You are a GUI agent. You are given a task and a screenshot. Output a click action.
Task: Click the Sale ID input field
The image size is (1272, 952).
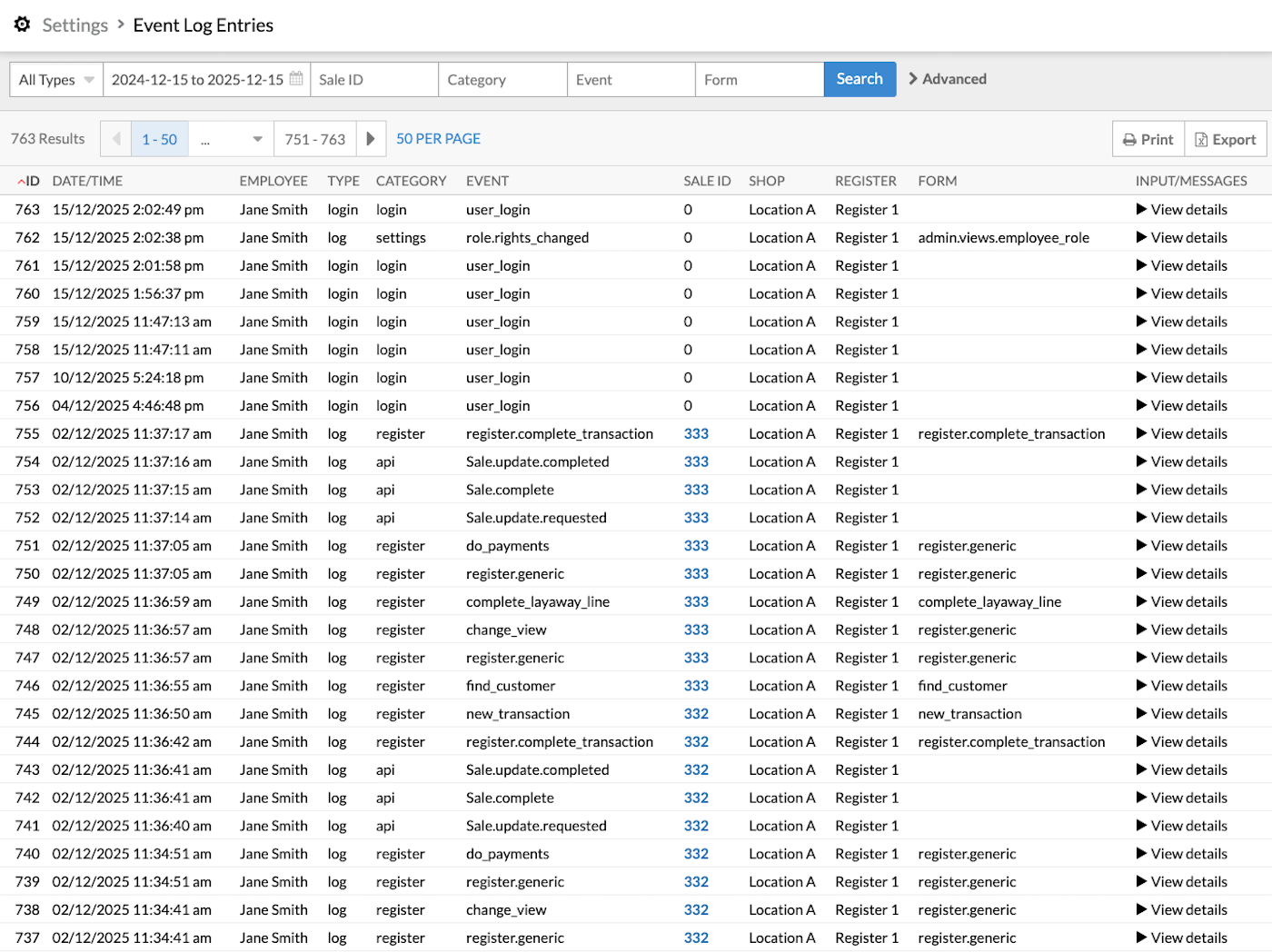[x=373, y=79]
